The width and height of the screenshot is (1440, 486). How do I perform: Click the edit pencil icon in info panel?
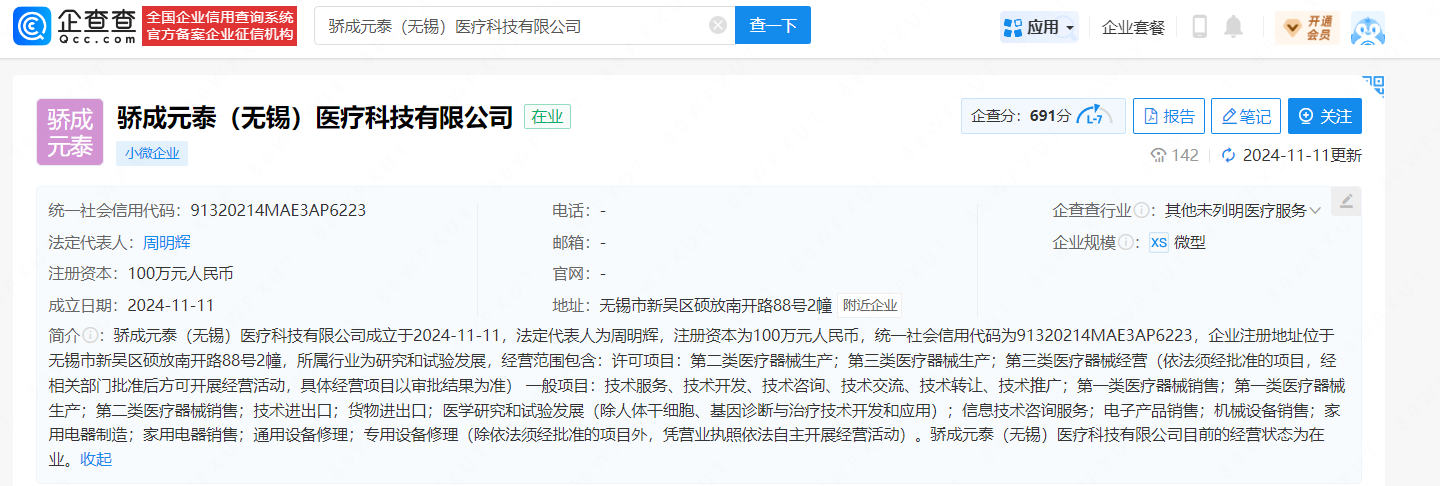(x=1346, y=201)
